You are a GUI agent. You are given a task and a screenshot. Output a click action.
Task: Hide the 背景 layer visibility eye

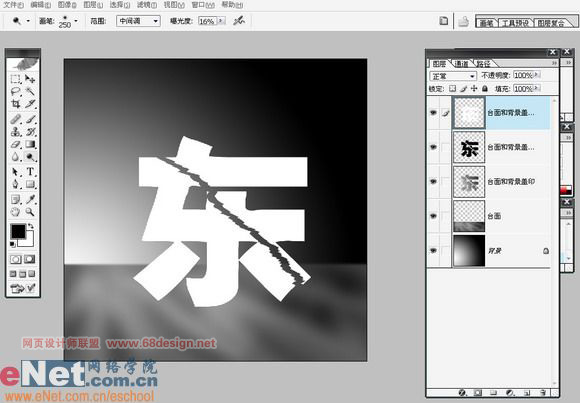point(433,251)
